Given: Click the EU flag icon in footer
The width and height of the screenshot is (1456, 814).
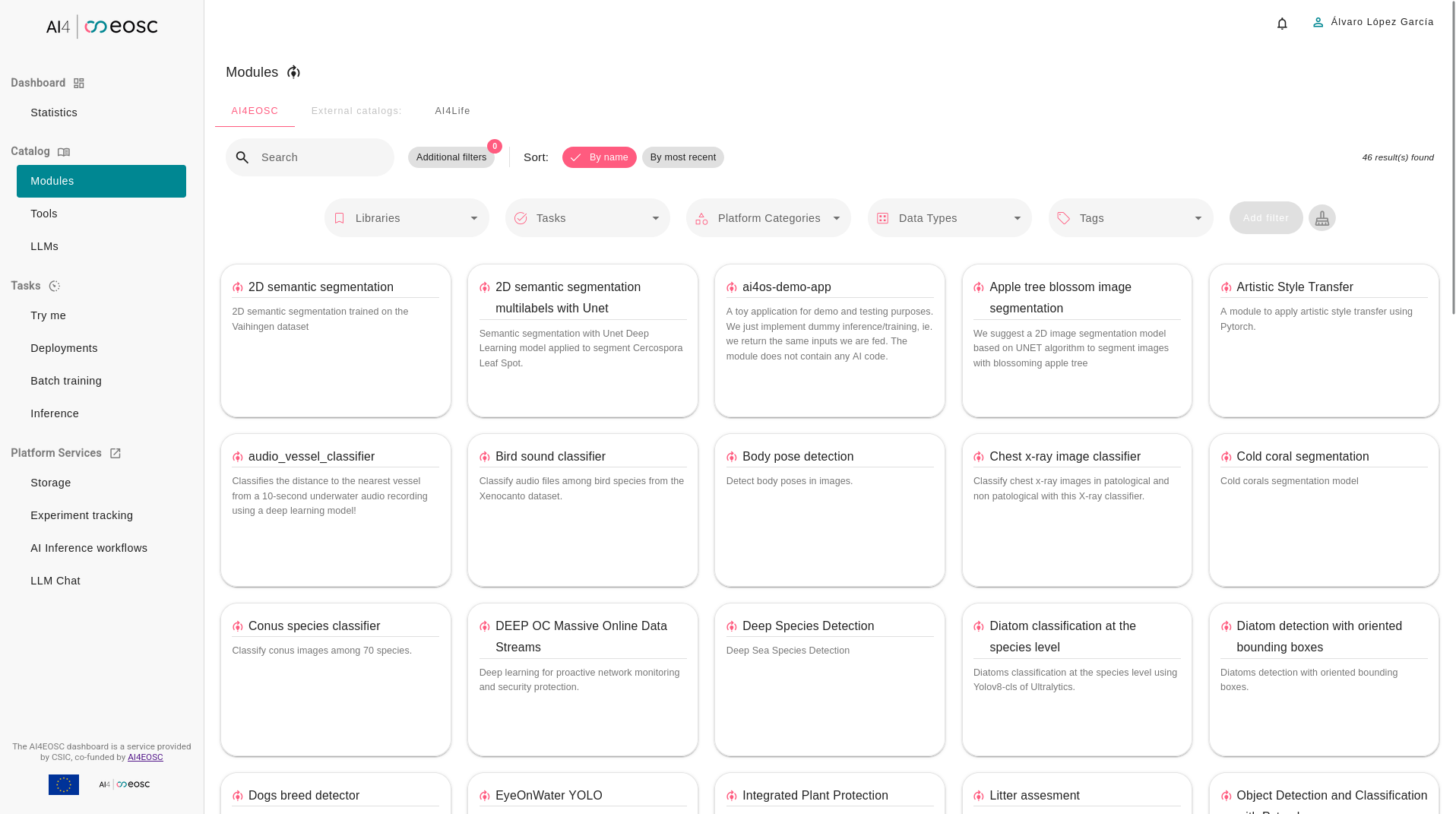Looking at the screenshot, I should pyautogui.click(x=64, y=784).
